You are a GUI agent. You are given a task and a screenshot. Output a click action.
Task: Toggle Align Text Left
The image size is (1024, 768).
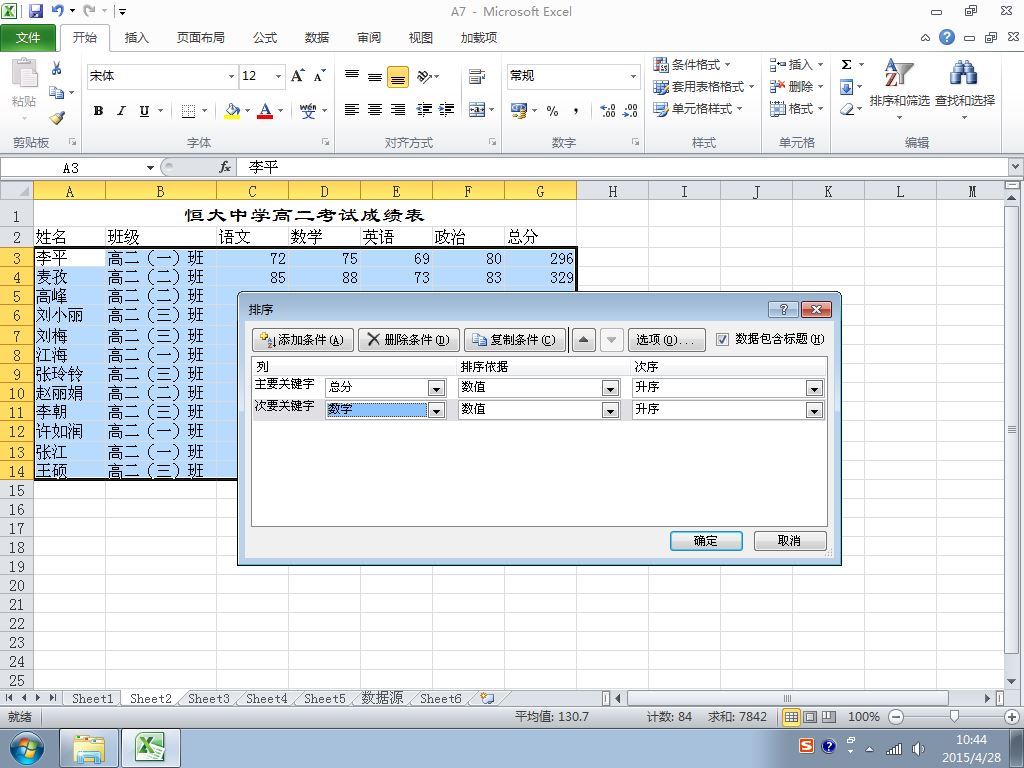(352, 110)
